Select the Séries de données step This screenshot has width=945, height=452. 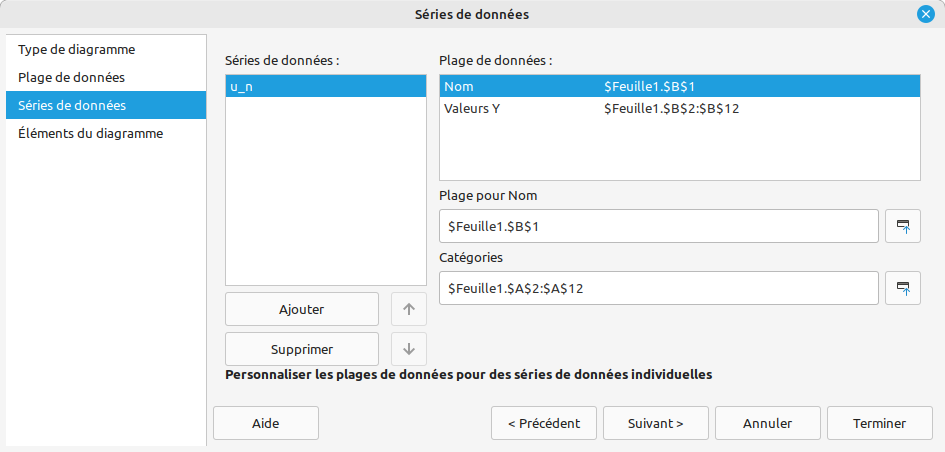tap(72, 105)
